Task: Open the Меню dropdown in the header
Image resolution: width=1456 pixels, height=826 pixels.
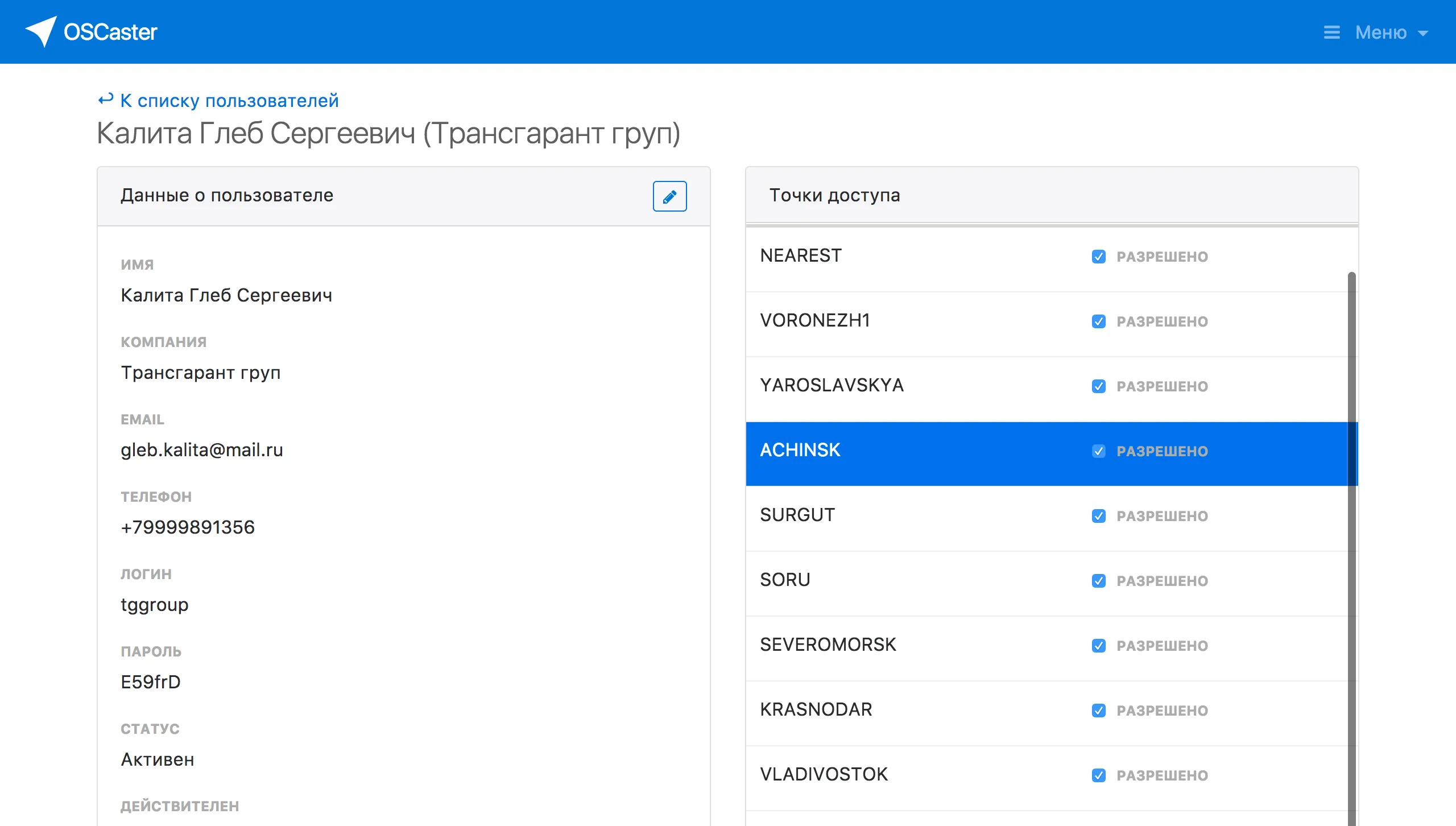Action: click(1380, 32)
